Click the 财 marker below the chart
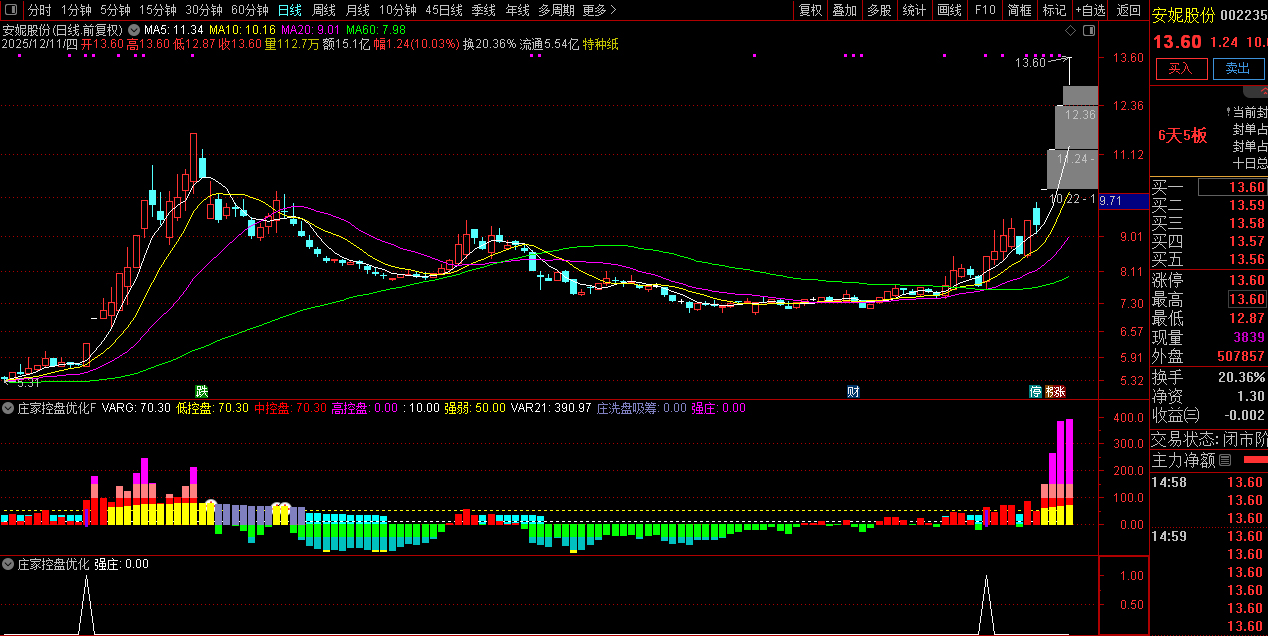The image size is (1268, 636). tap(853, 391)
